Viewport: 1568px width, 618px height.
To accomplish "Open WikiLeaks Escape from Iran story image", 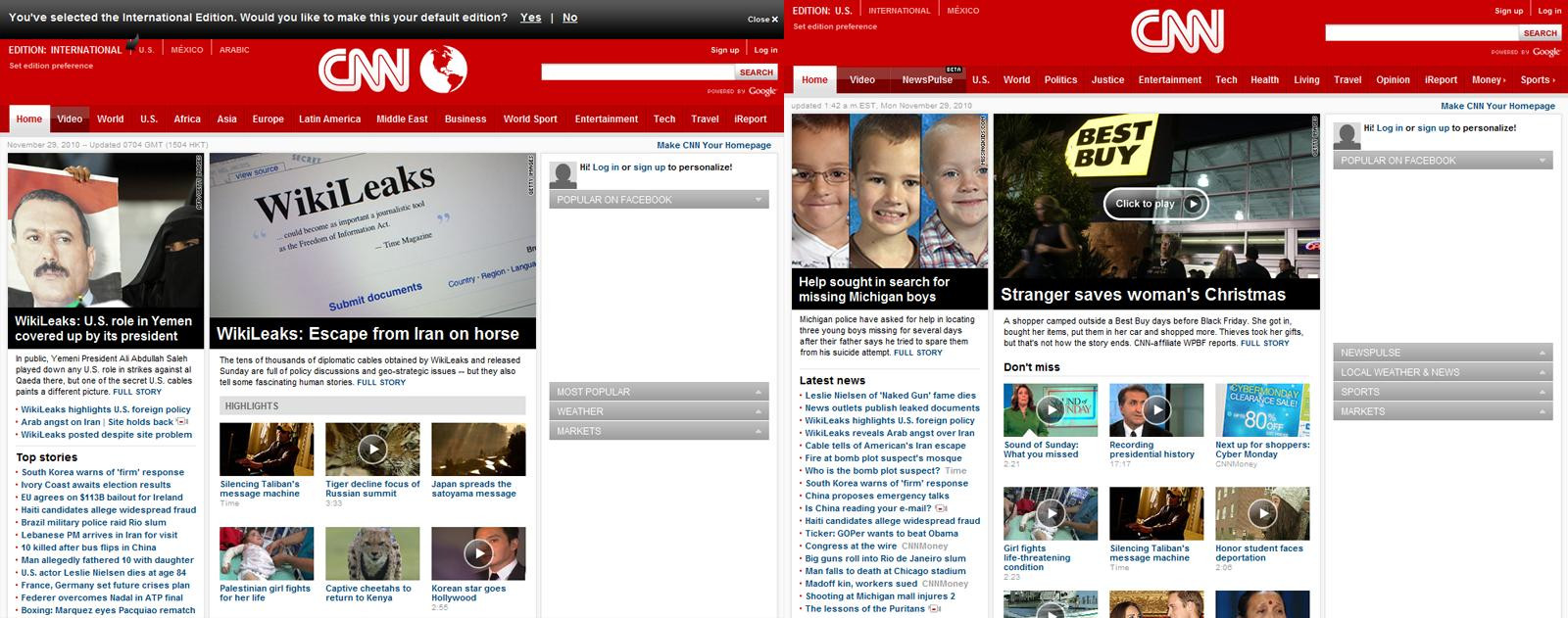I will coord(372,235).
